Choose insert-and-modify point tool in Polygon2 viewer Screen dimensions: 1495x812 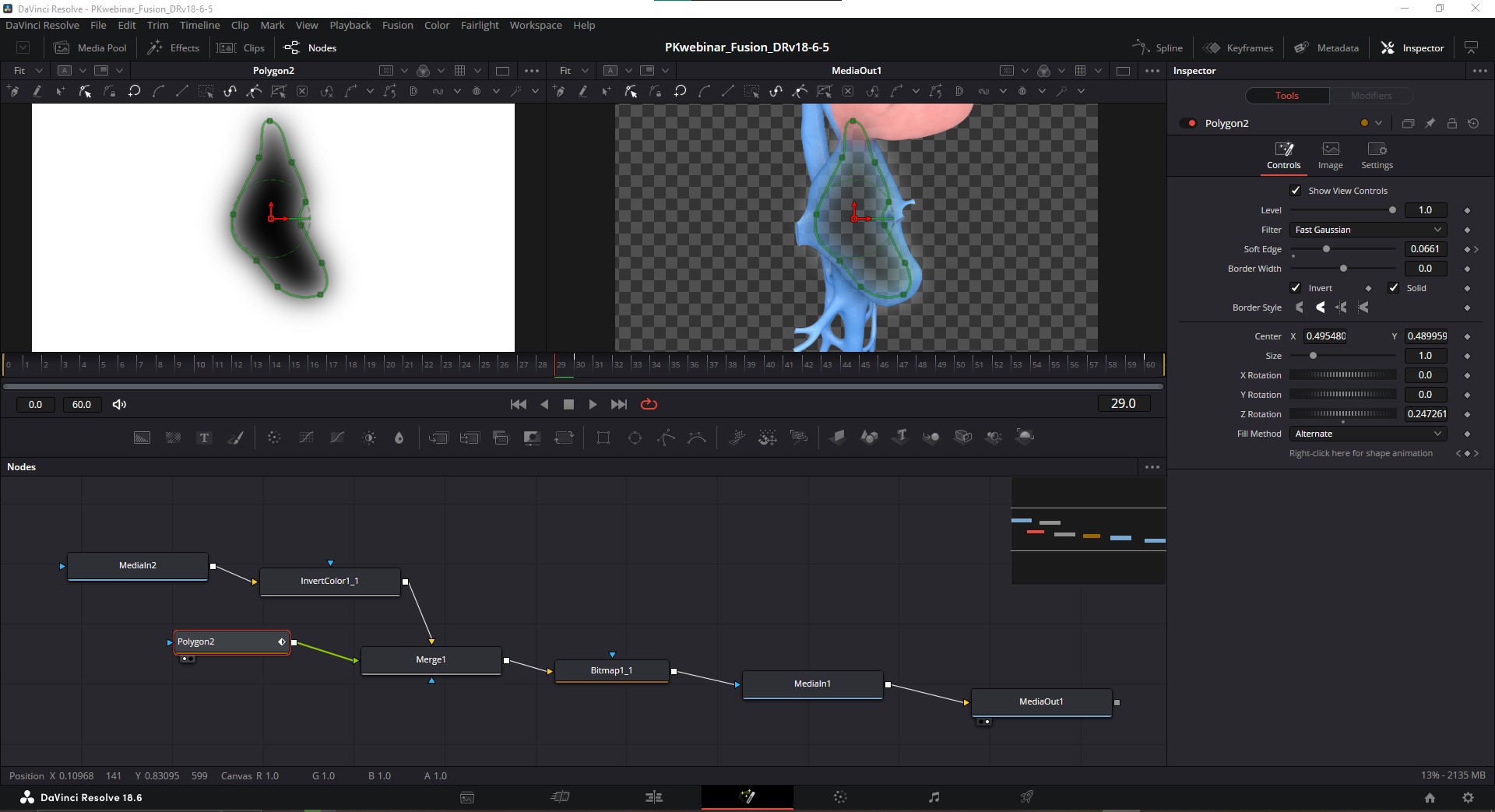60,91
